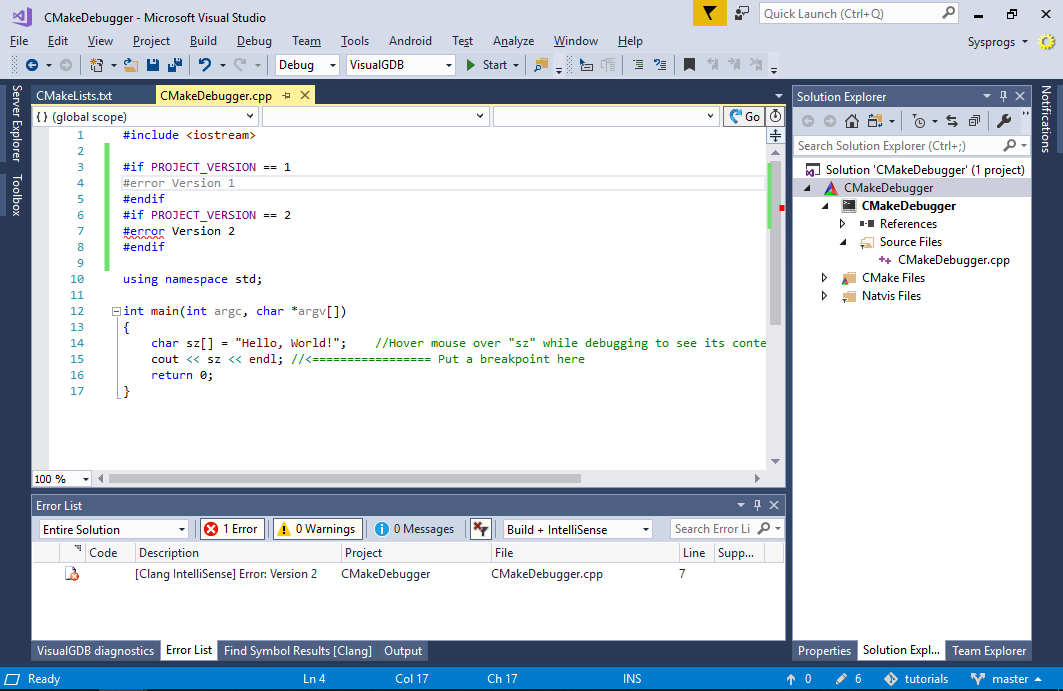This screenshot has height=691, width=1063.
Task: Switch to the Team Explorer tab
Action: coord(988,651)
